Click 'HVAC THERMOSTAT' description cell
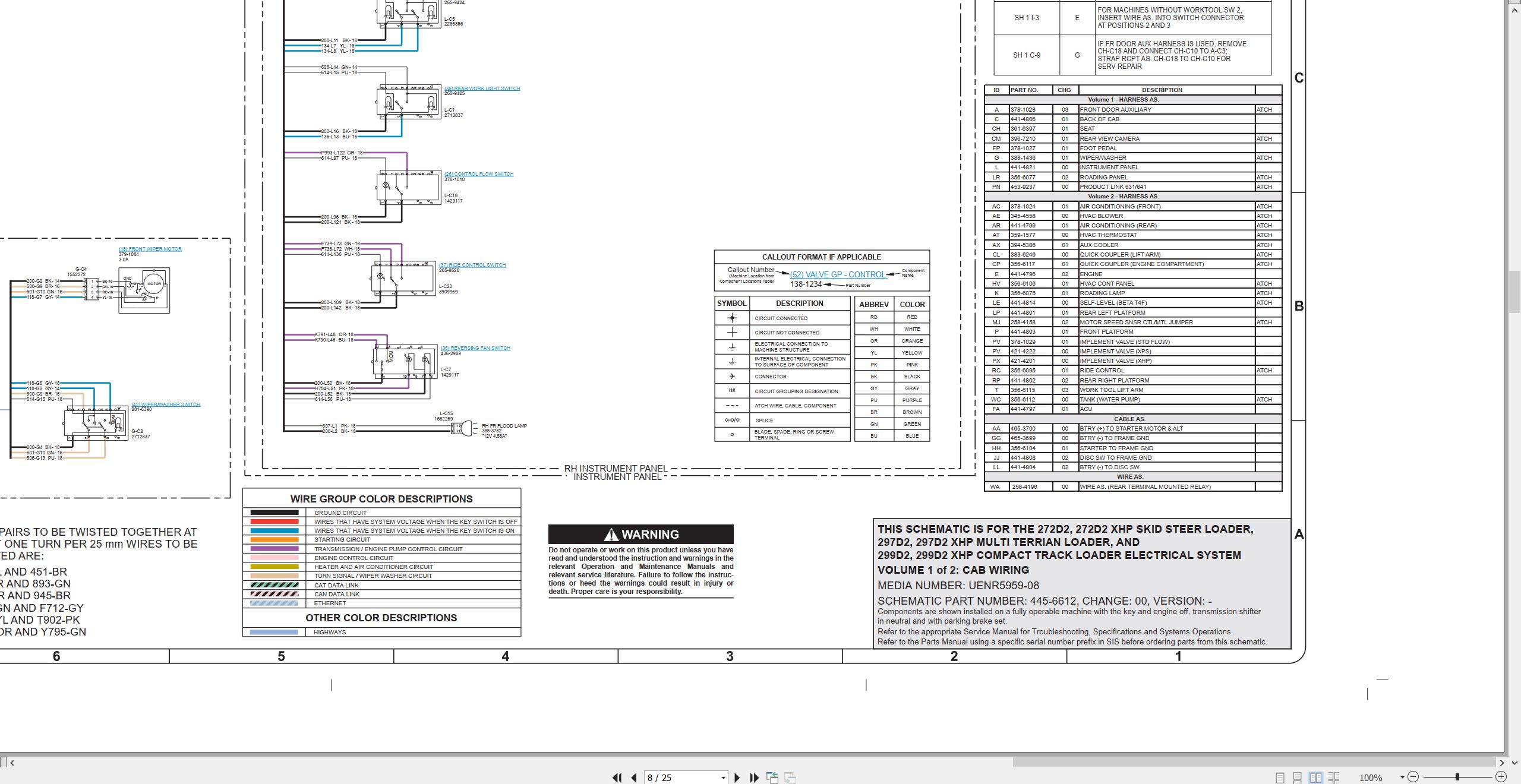 pos(1167,235)
